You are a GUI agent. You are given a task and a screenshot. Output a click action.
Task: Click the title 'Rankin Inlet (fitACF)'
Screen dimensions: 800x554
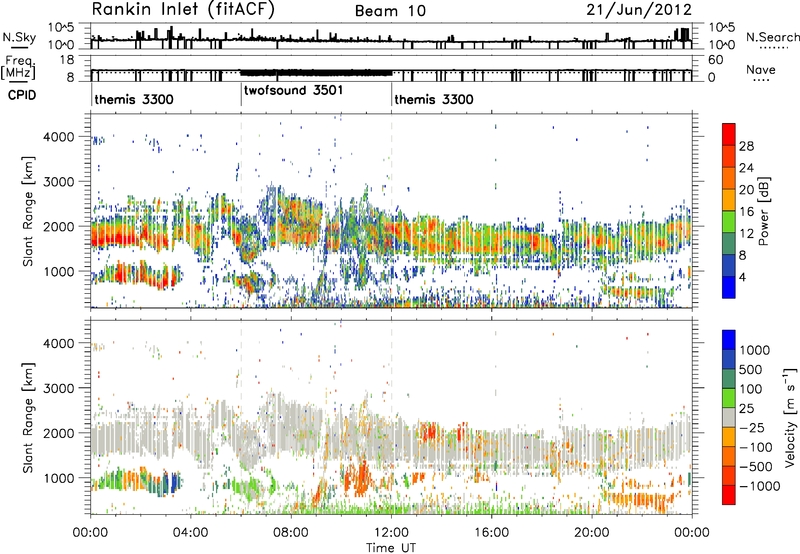(x=183, y=10)
